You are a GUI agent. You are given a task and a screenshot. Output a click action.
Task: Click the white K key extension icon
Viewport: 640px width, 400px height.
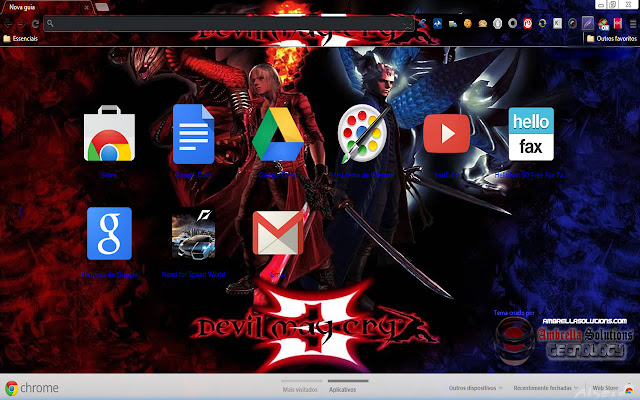[557, 24]
